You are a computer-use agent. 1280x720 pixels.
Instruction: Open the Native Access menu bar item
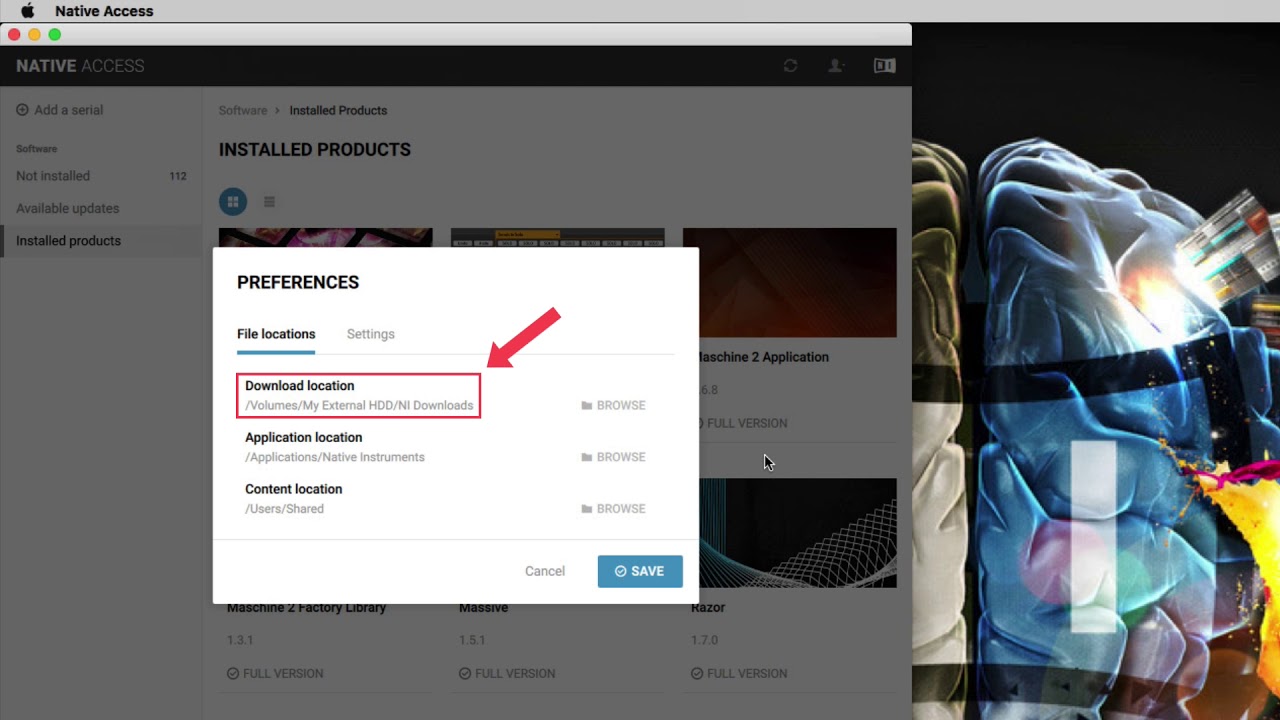(x=104, y=11)
